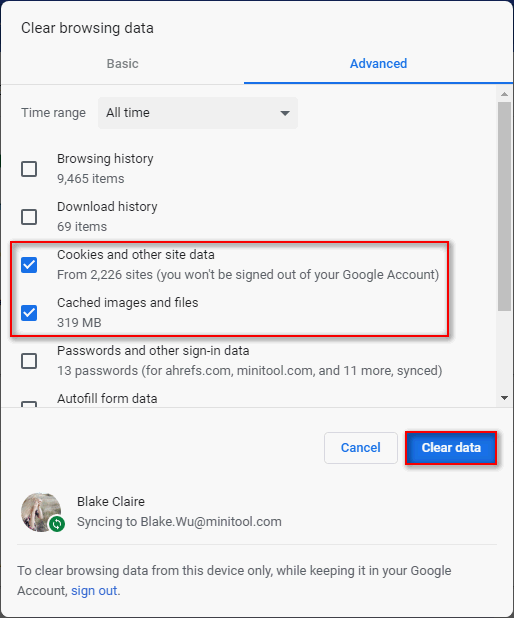Viewport: 514px width, 618px height.
Task: Enable the Download history checkbox
Action: click(29, 217)
